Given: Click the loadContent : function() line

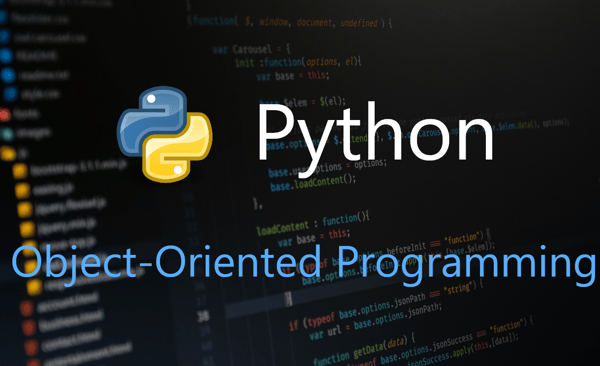Looking at the screenshot, I should [x=313, y=224].
